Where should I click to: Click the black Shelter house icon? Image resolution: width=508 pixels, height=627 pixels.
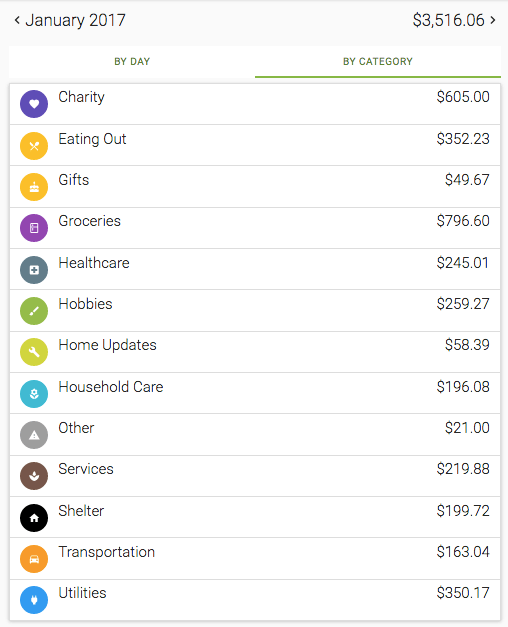[x=34, y=518]
